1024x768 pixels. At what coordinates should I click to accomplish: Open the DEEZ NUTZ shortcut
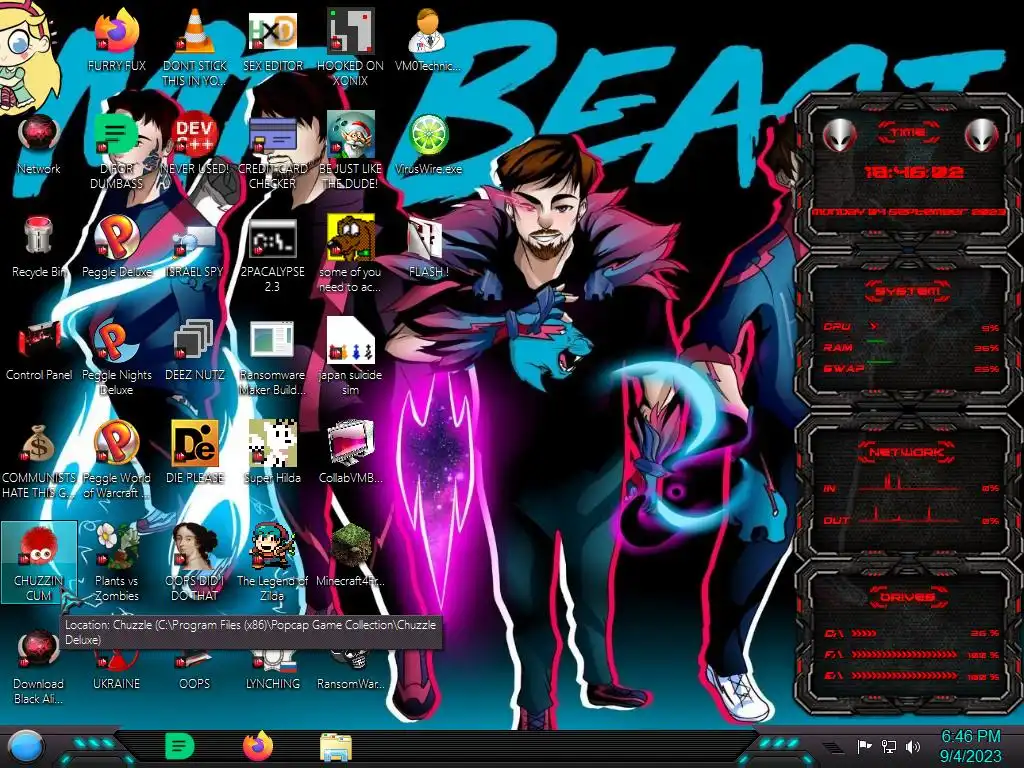point(195,350)
